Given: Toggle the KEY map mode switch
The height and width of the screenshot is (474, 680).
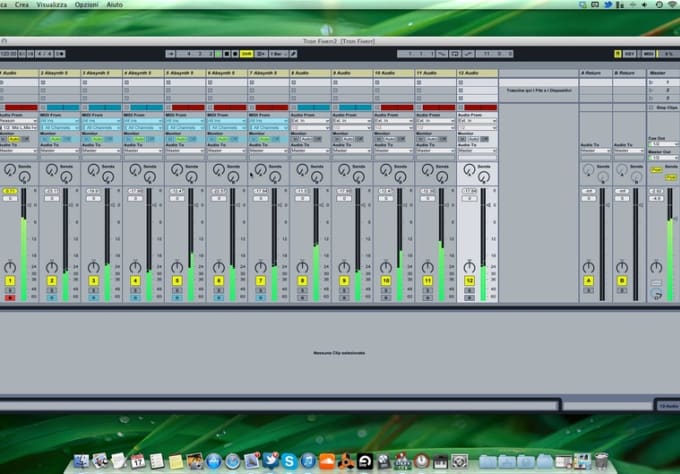Looking at the screenshot, I should click(x=629, y=54).
